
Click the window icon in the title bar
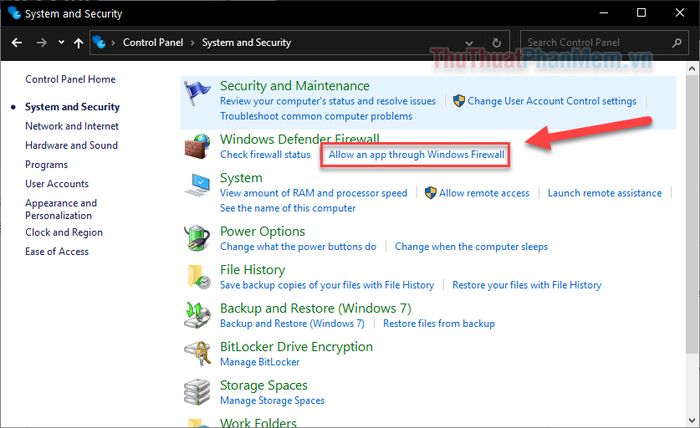[x=14, y=12]
